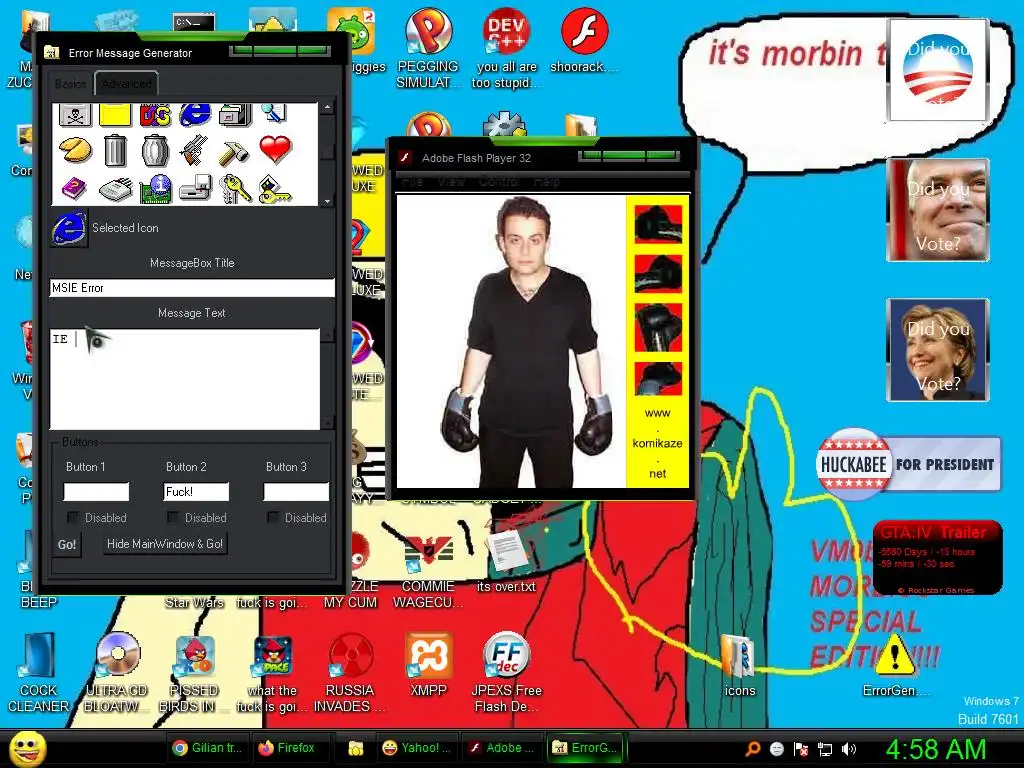This screenshot has width=1024, height=768.
Task: Pick the purple help book icon
Action: point(74,189)
